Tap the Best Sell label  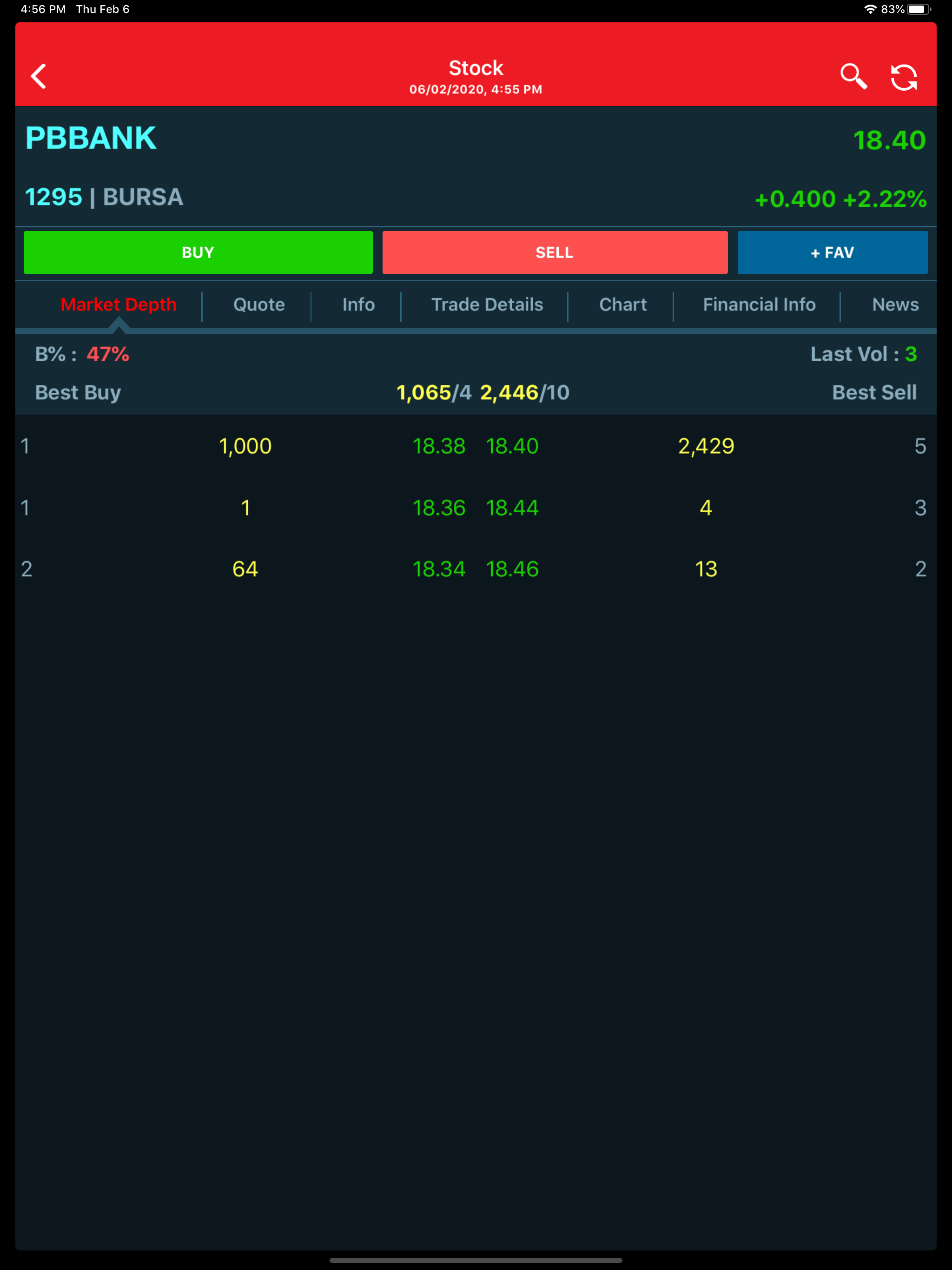click(874, 393)
